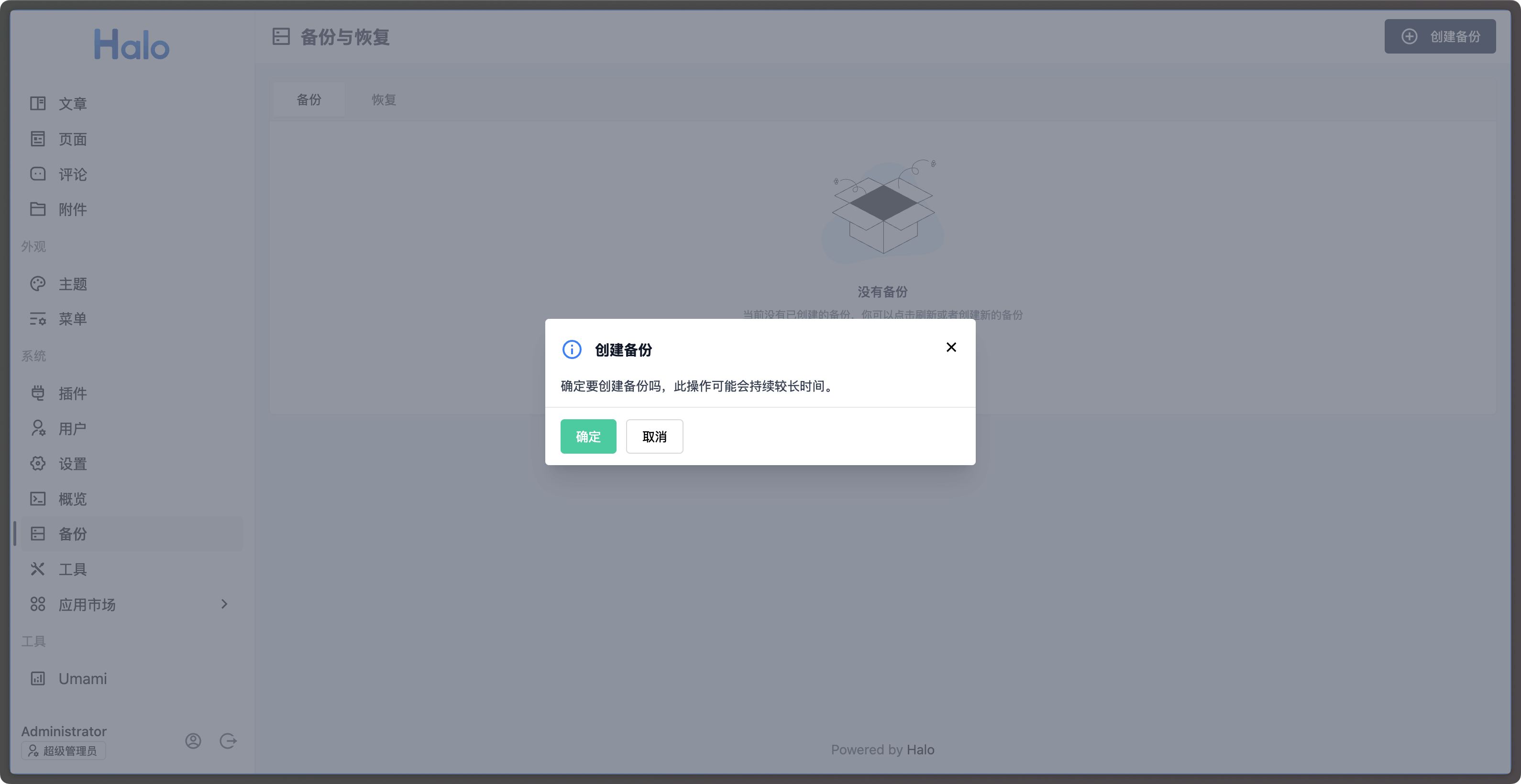Click the logout icon at sidebar bottom
The width and height of the screenshot is (1521, 784).
228,741
